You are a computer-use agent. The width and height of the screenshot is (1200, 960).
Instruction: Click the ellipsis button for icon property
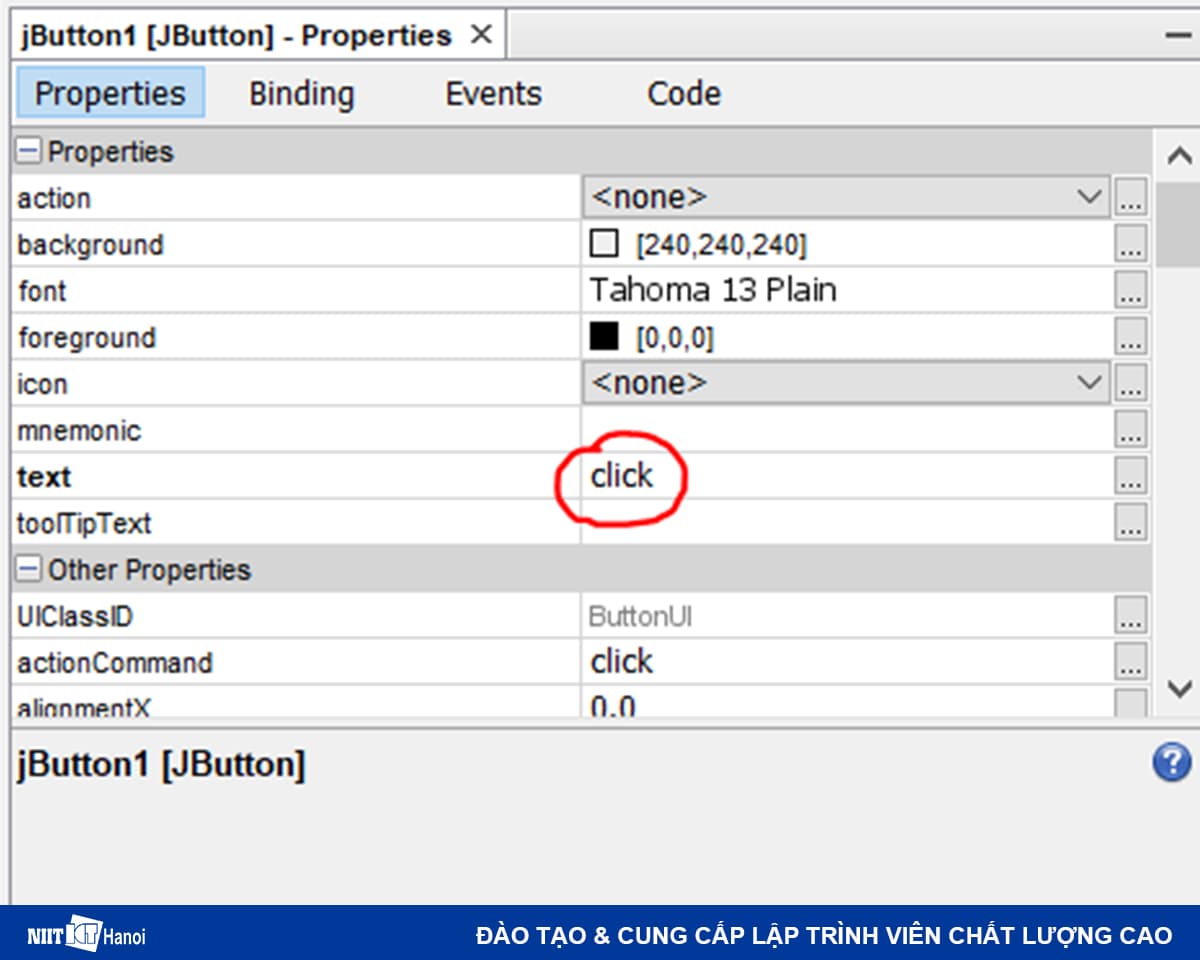click(x=1130, y=384)
